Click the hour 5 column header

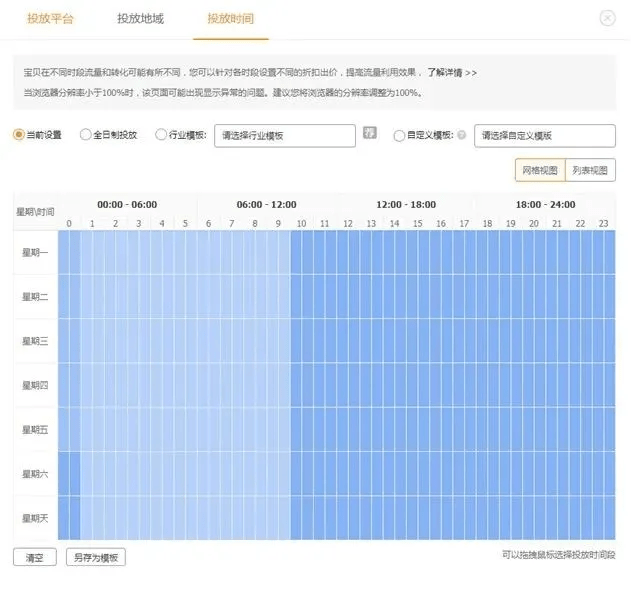185,223
